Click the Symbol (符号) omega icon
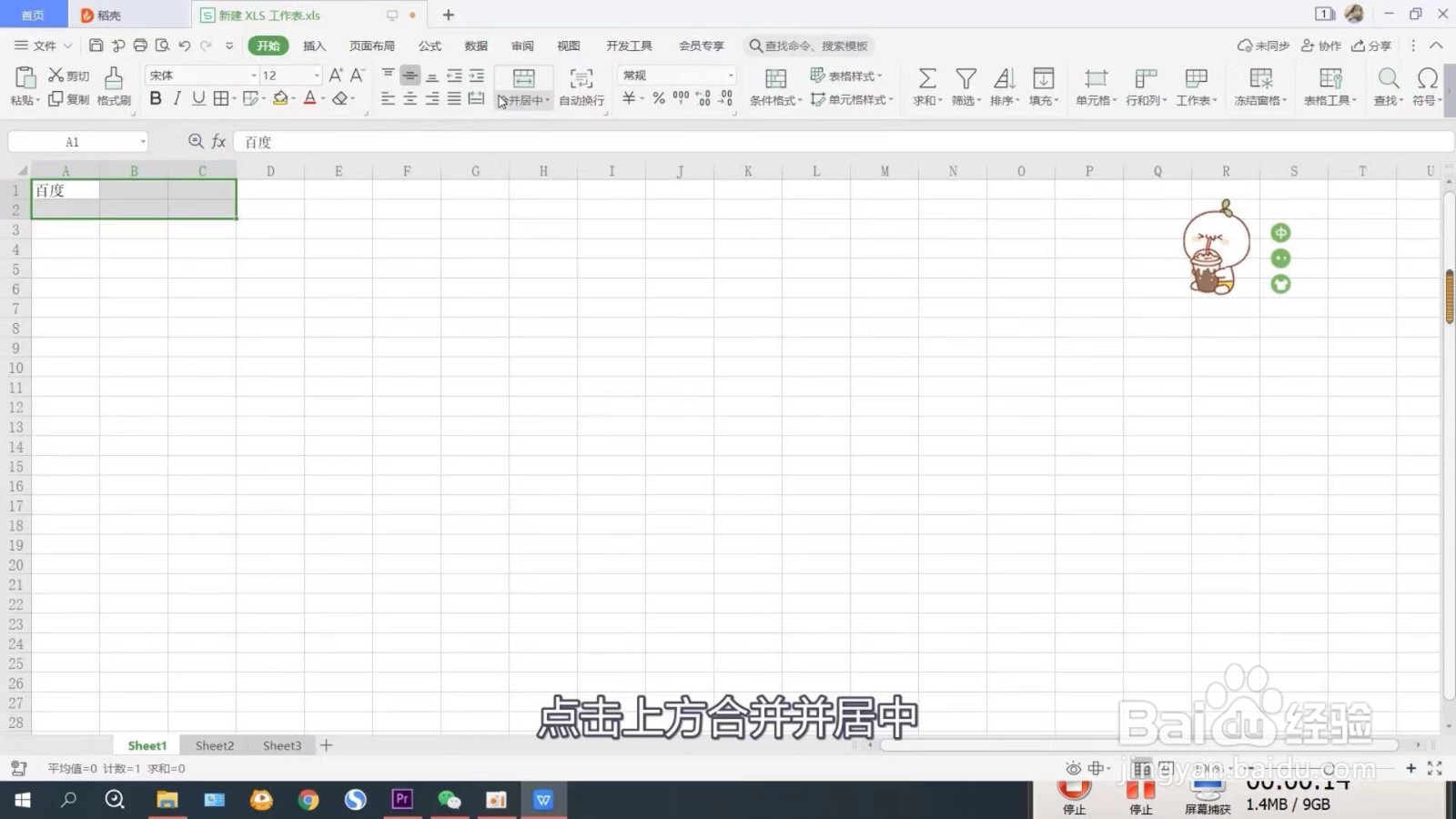 pyautogui.click(x=1427, y=78)
